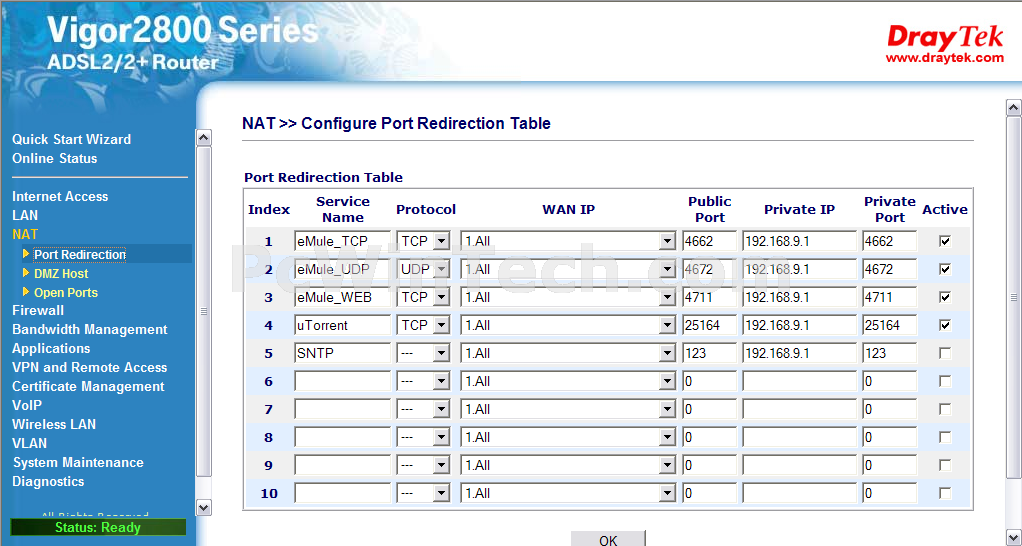The image size is (1022, 546).
Task: Click the main page scroll-up arrow
Action: [1014, 108]
